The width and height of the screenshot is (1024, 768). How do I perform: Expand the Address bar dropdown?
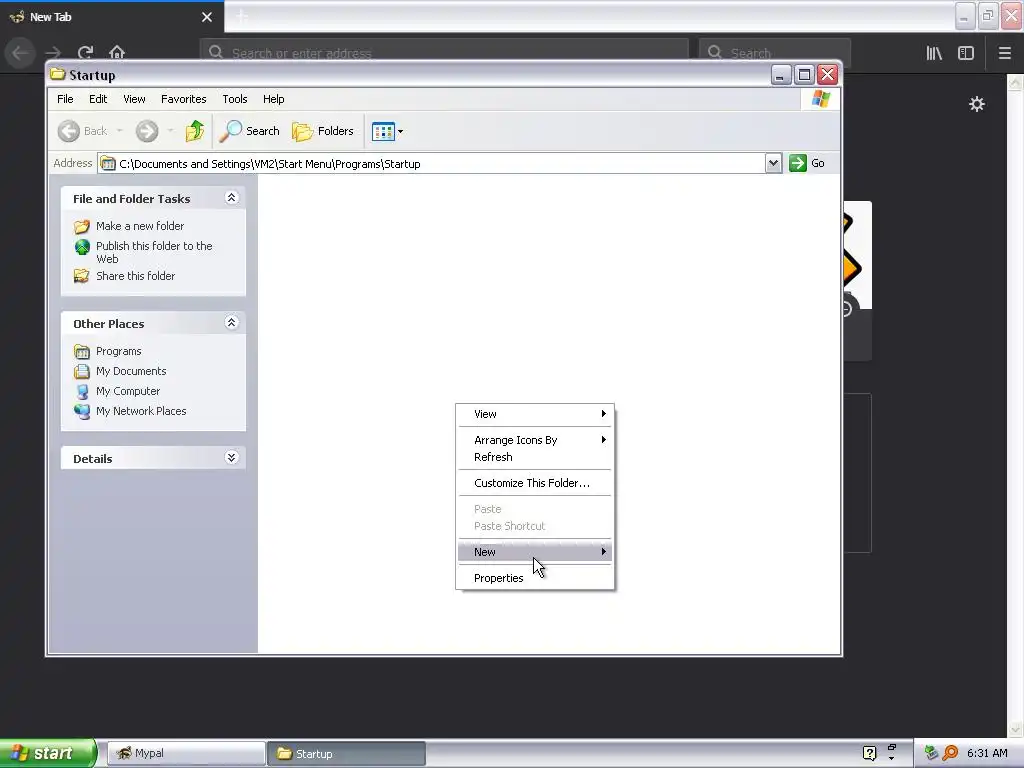click(x=773, y=163)
